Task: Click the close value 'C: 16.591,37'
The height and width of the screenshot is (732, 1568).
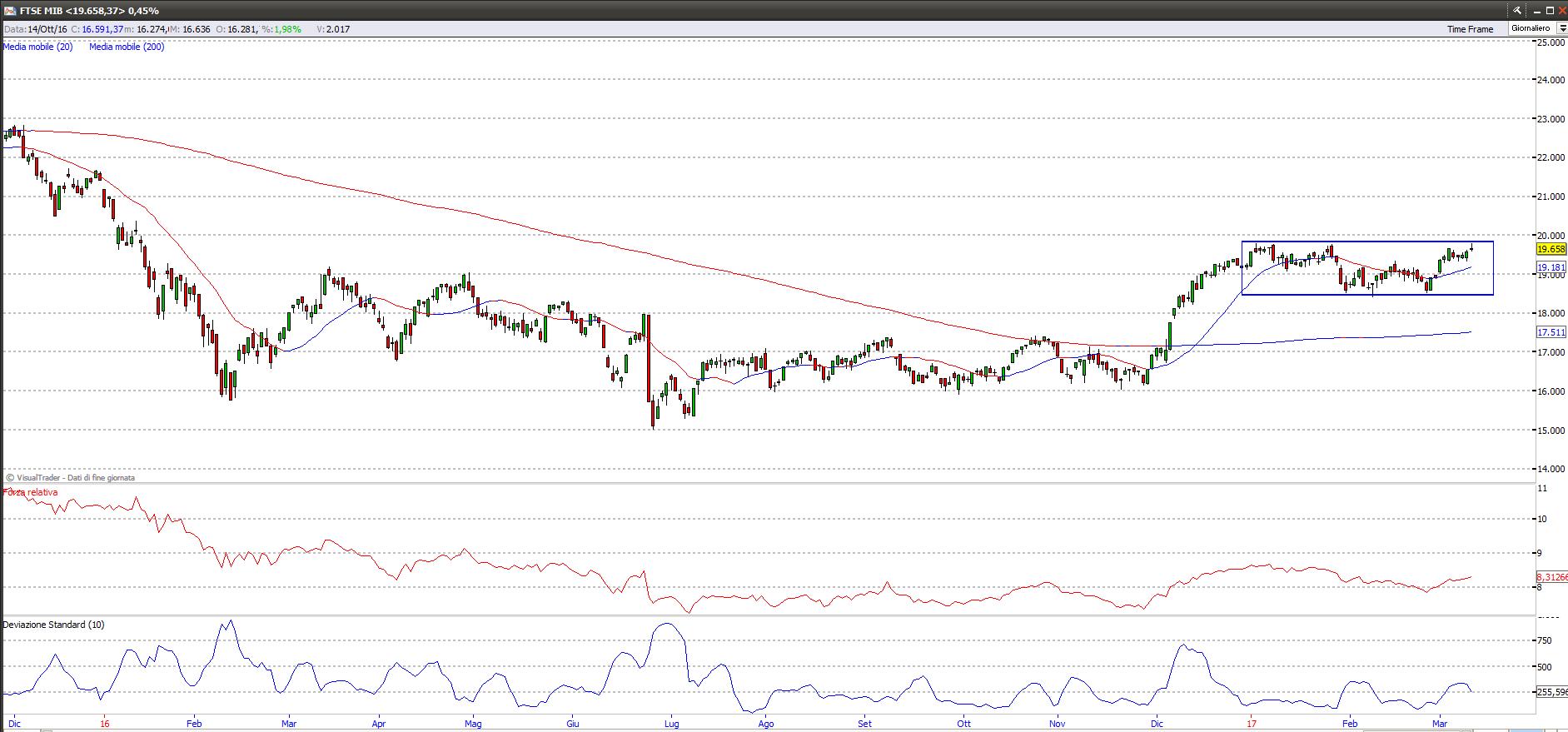Action: click(x=97, y=29)
